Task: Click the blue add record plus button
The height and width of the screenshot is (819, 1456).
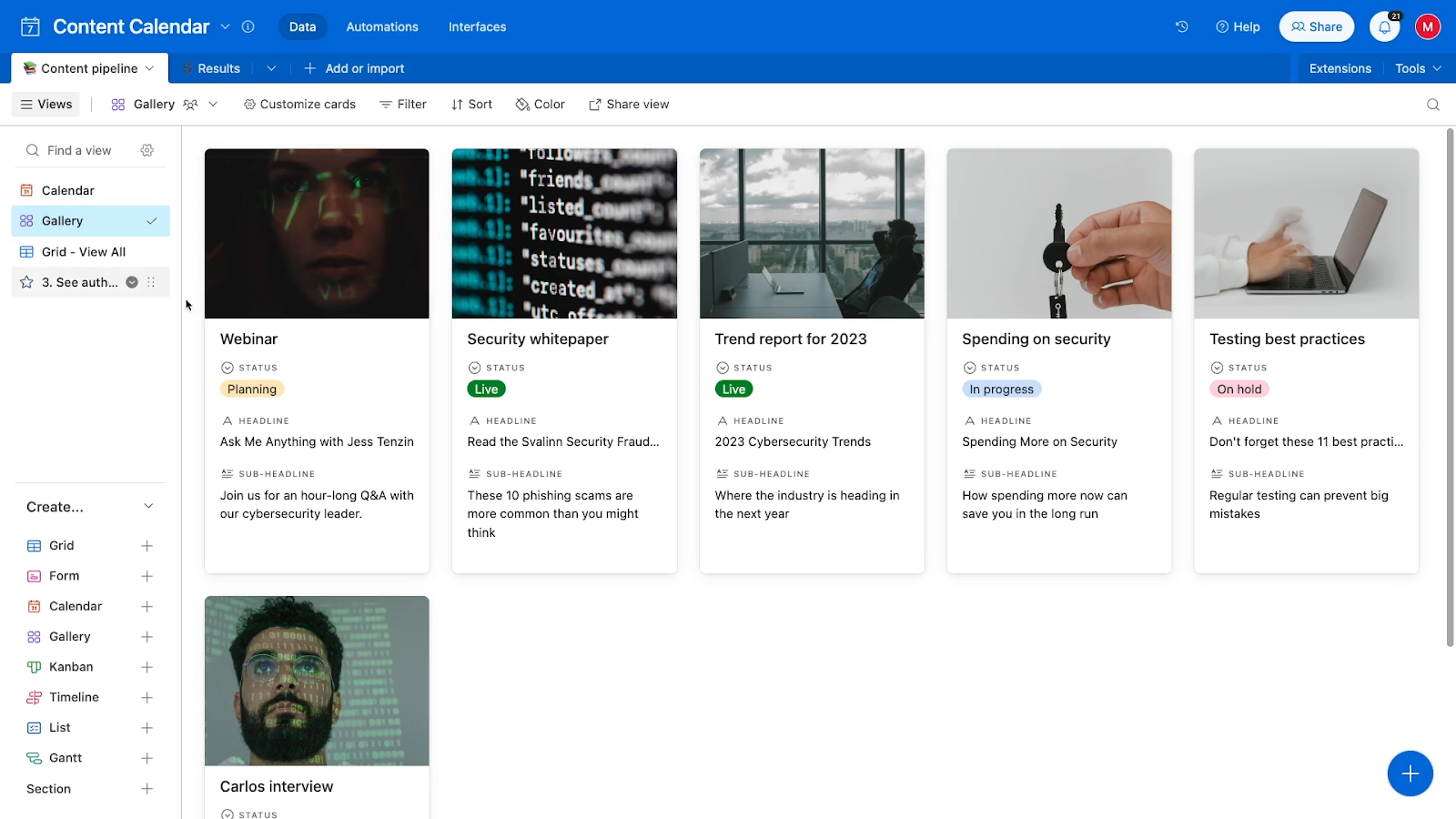Action: click(x=1410, y=773)
